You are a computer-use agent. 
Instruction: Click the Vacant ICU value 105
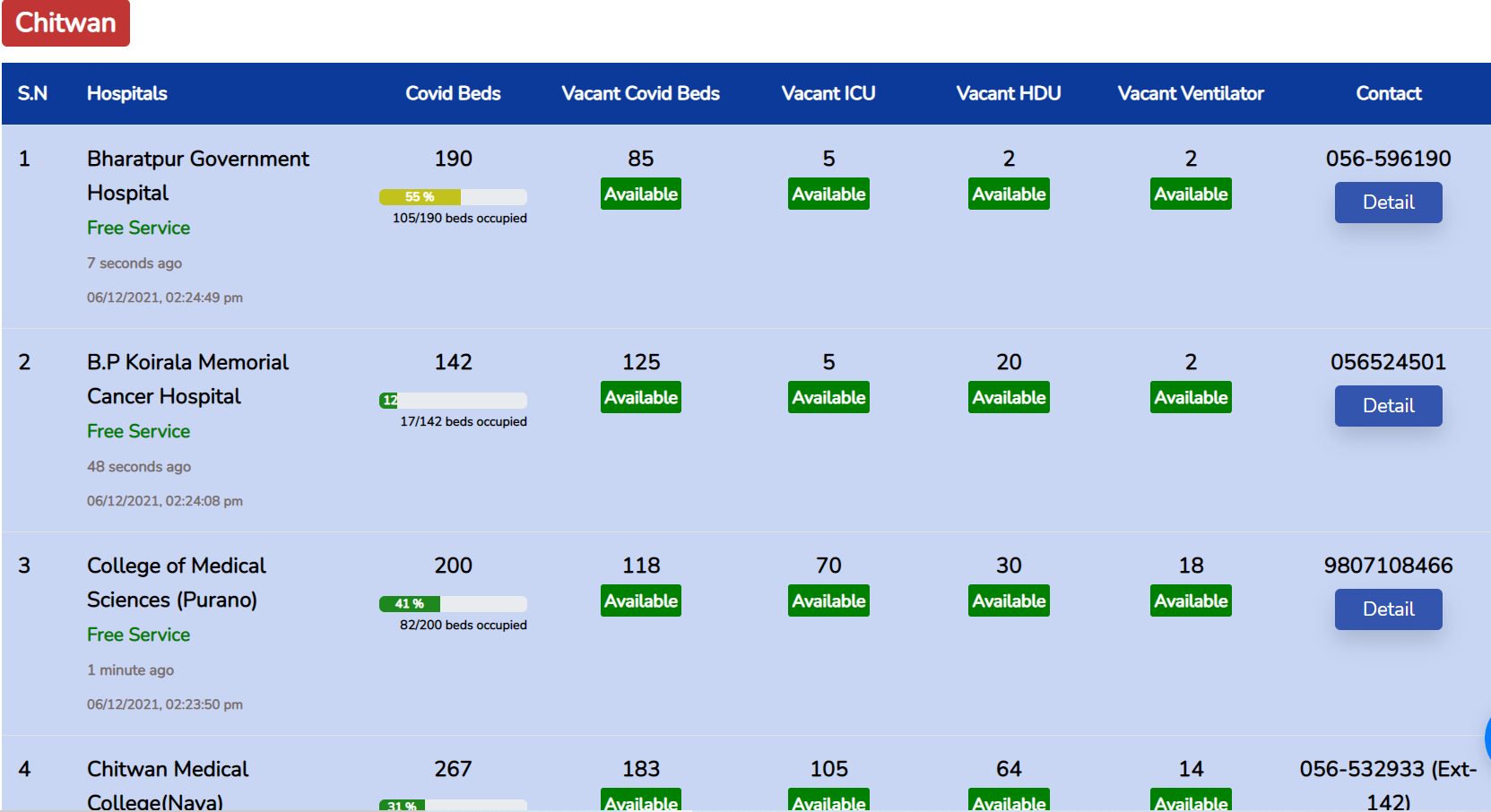coord(829,769)
